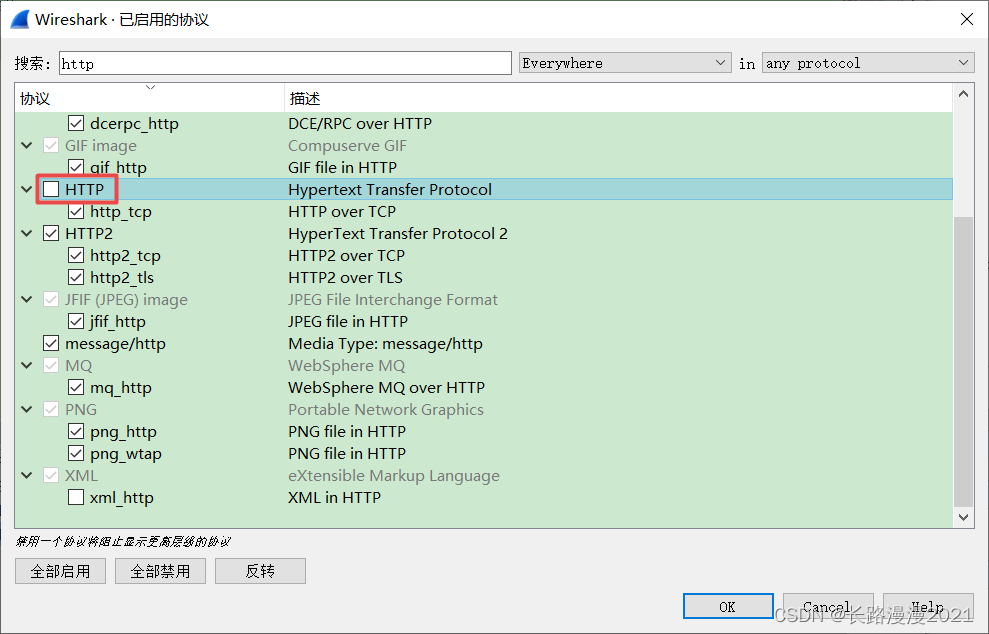This screenshot has width=989, height=634.
Task: Click the search field containing http
Action: pos(285,63)
